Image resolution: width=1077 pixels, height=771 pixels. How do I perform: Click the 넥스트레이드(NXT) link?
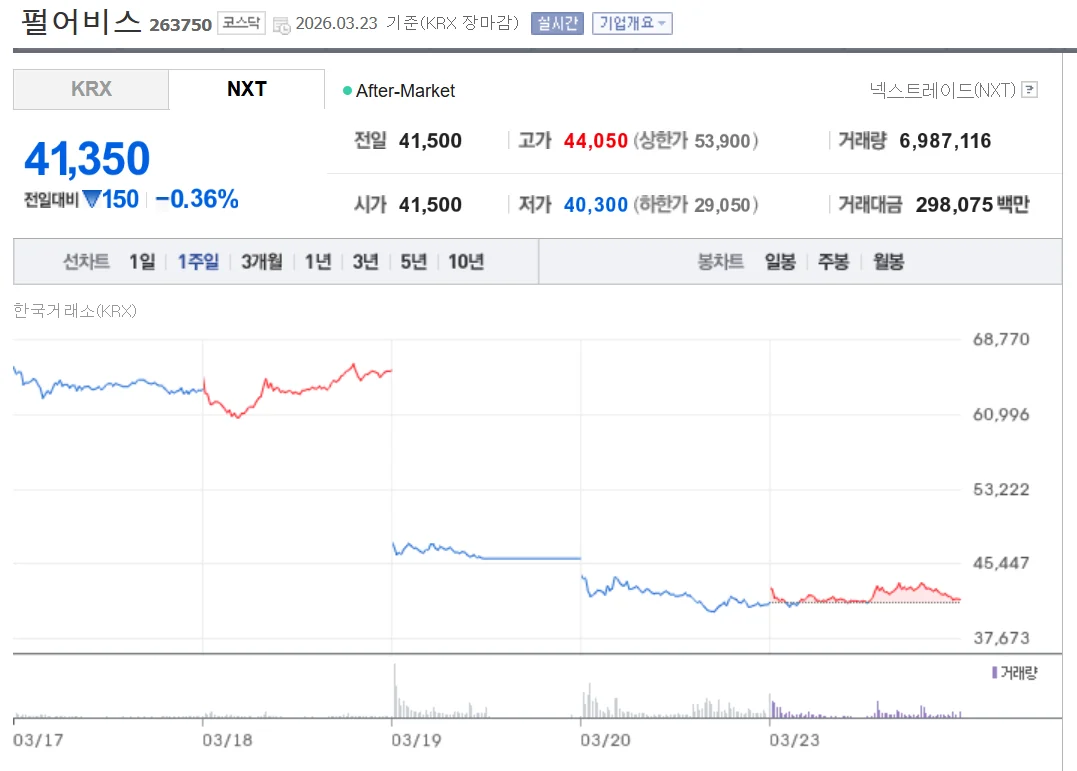[x=942, y=90]
